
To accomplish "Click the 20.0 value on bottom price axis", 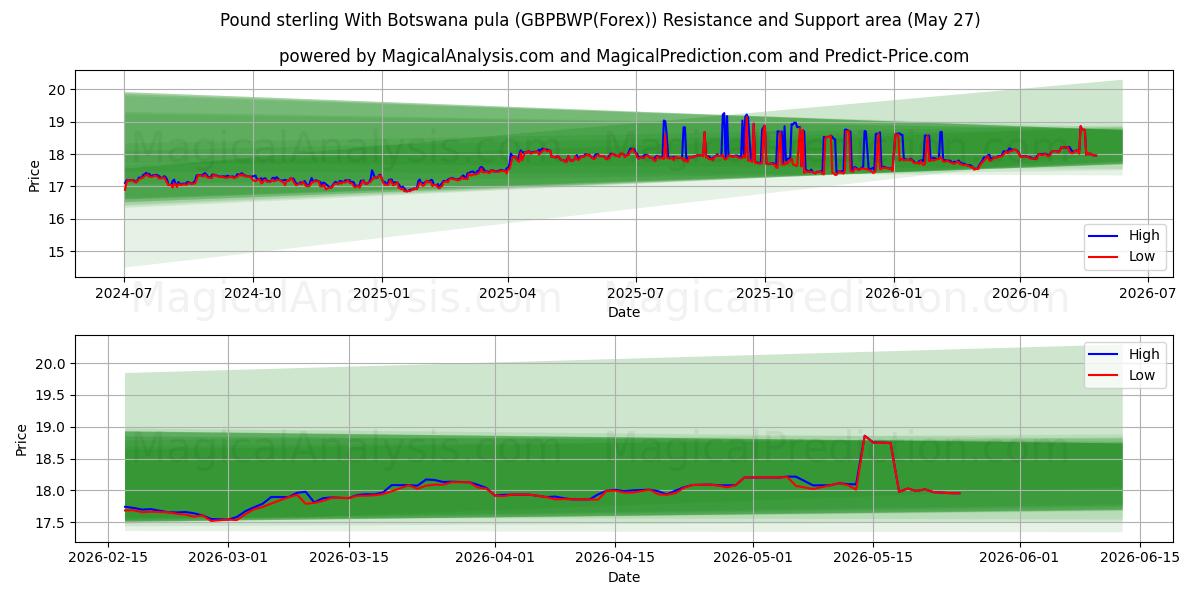I will (53, 364).
